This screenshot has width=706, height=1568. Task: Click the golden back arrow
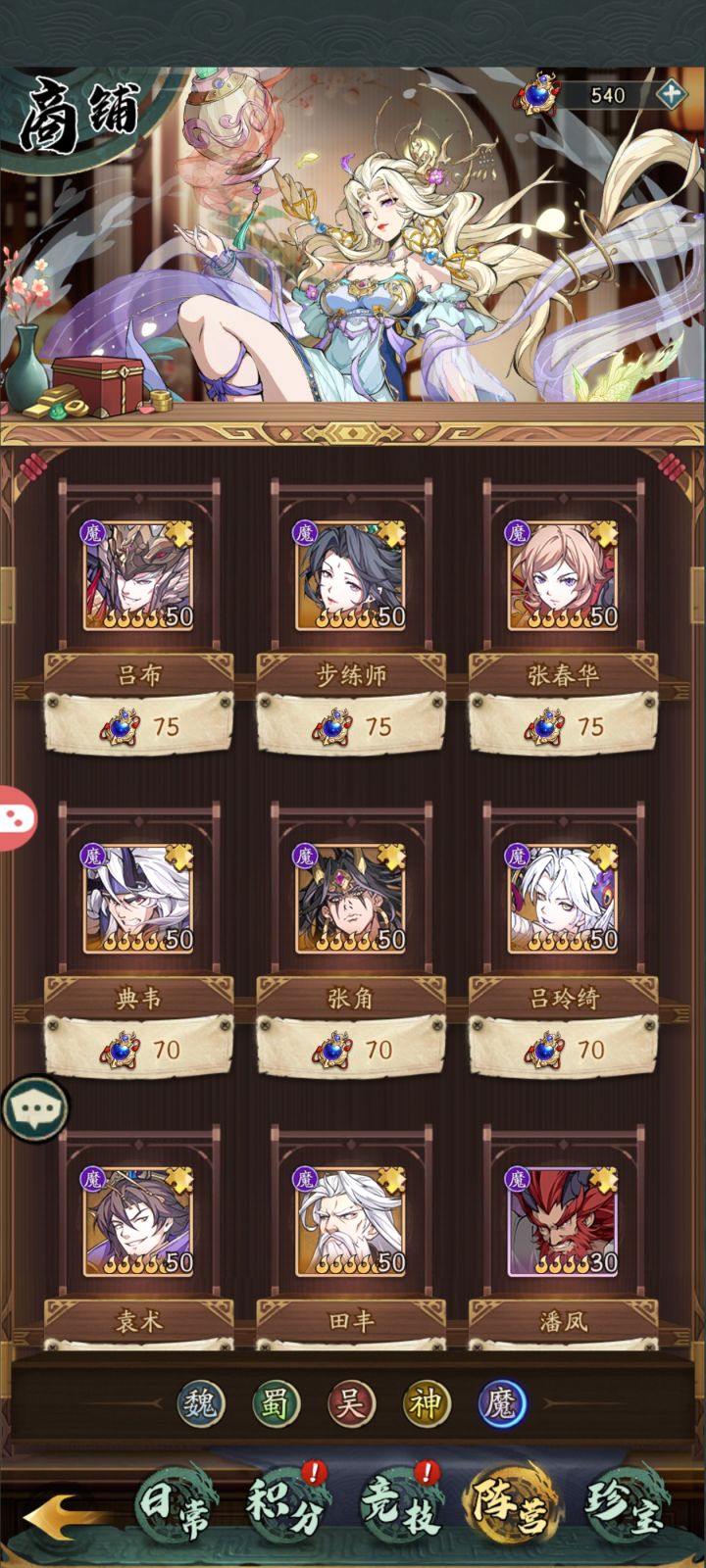pos(62,1515)
